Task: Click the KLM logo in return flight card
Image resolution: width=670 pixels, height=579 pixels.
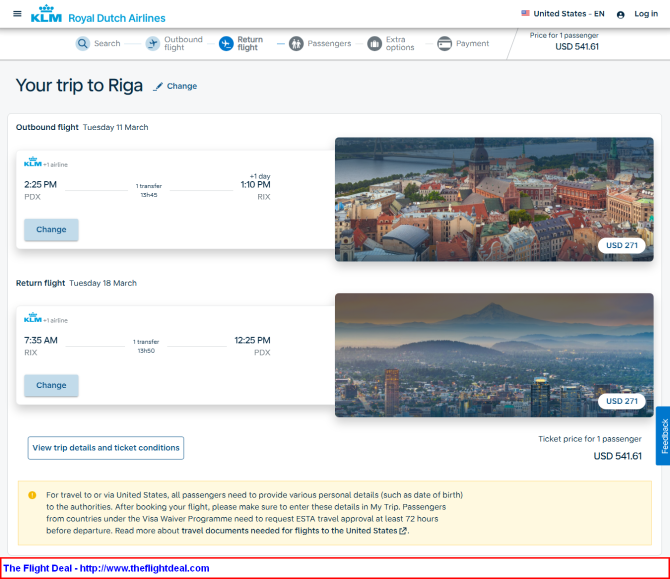Action: (33, 317)
